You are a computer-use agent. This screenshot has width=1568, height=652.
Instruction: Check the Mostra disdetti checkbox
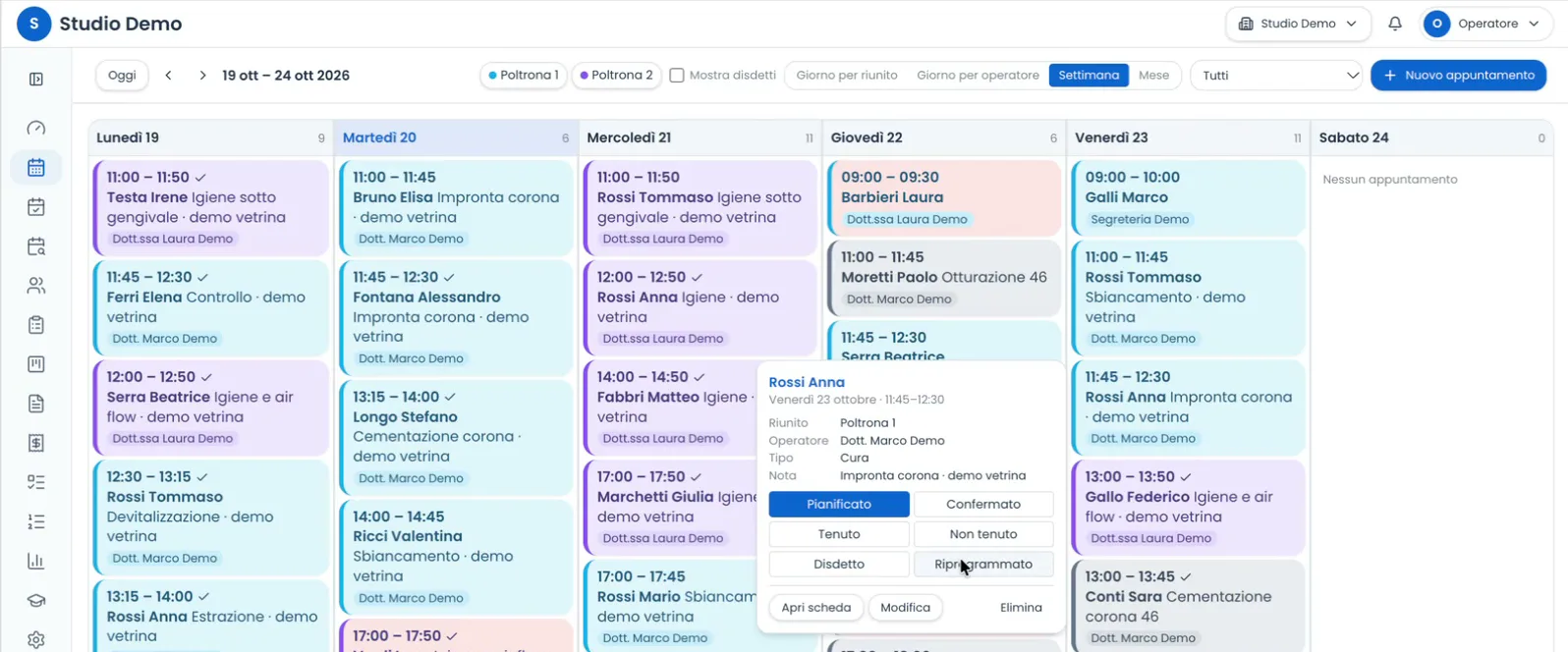(677, 76)
